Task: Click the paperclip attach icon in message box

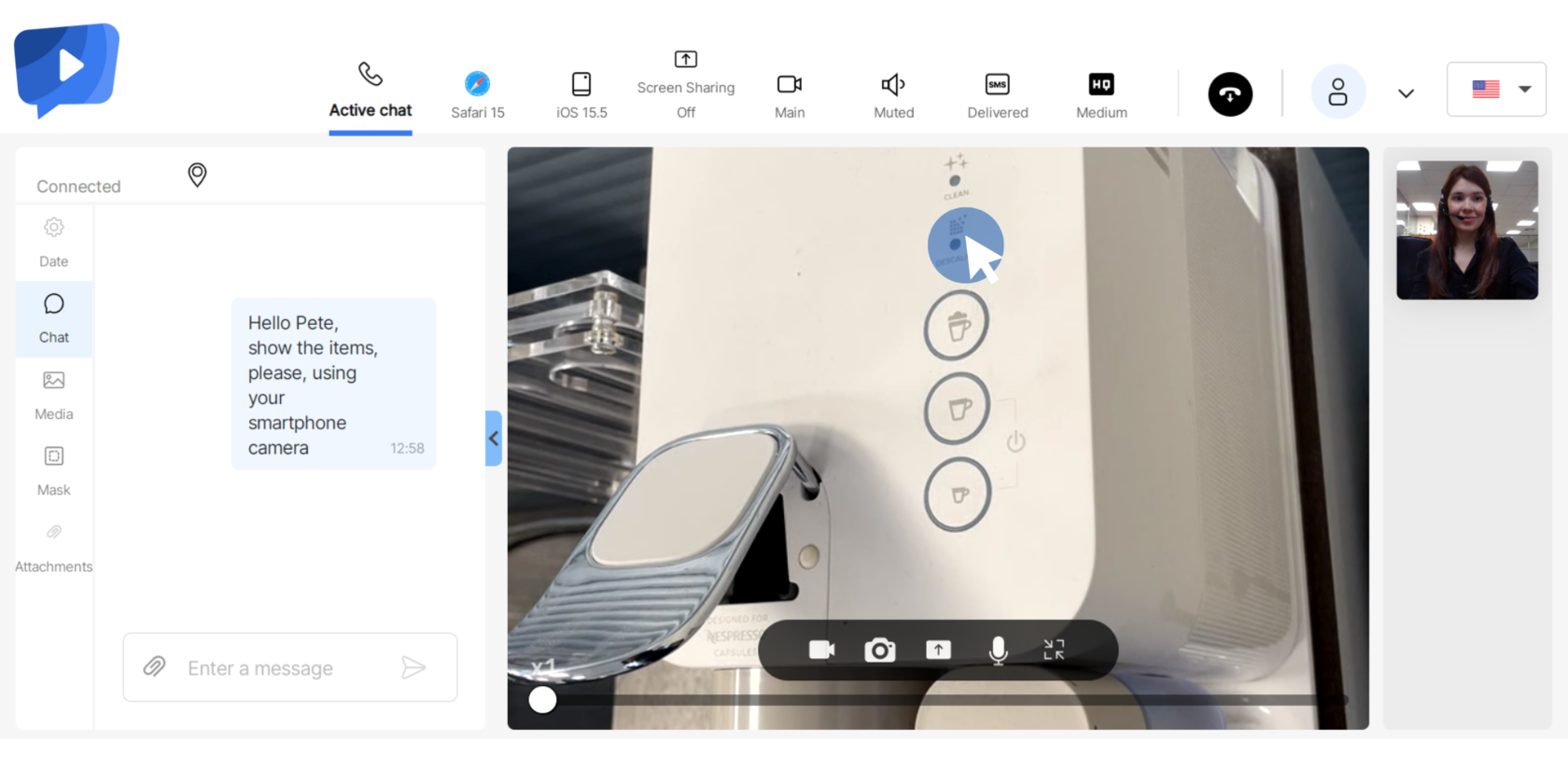Action: [x=155, y=666]
